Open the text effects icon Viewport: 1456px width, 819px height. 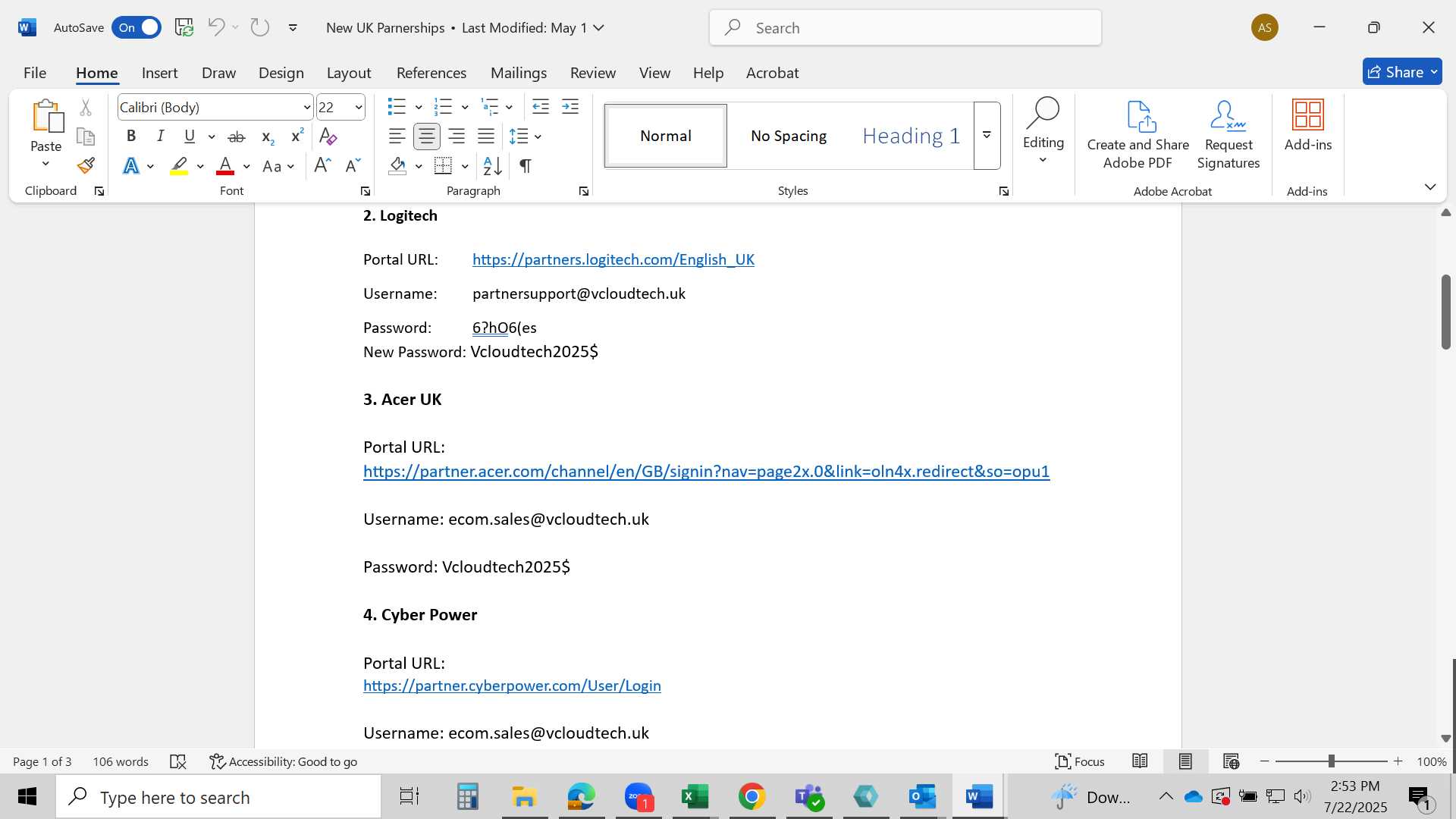(131, 165)
